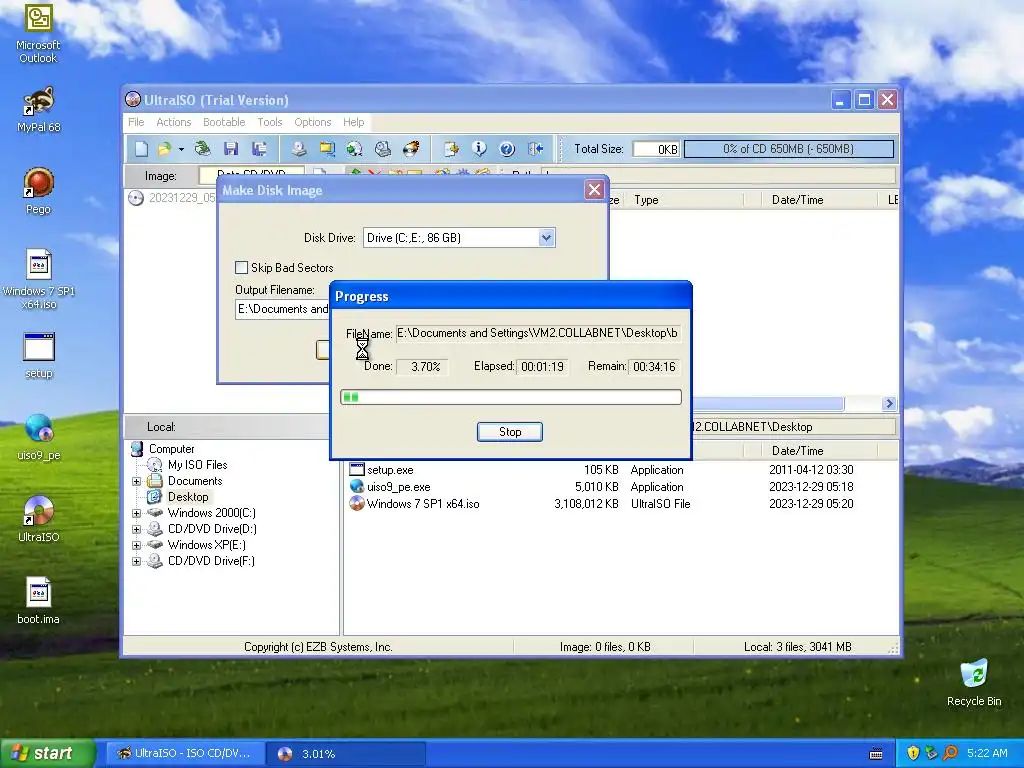
Task: Click the Info (i) toolbar icon
Action: pyautogui.click(x=479, y=149)
